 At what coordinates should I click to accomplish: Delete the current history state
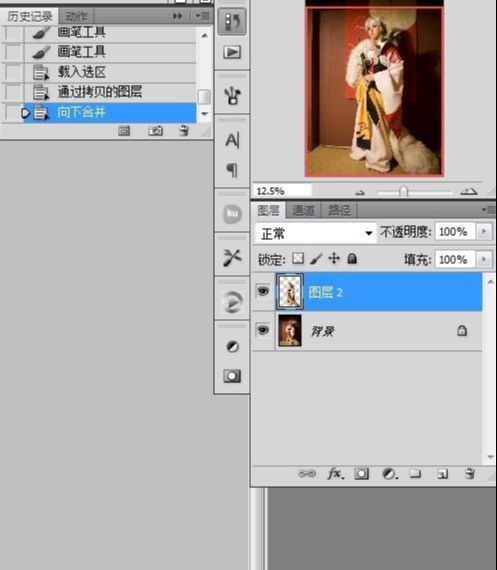tap(184, 131)
